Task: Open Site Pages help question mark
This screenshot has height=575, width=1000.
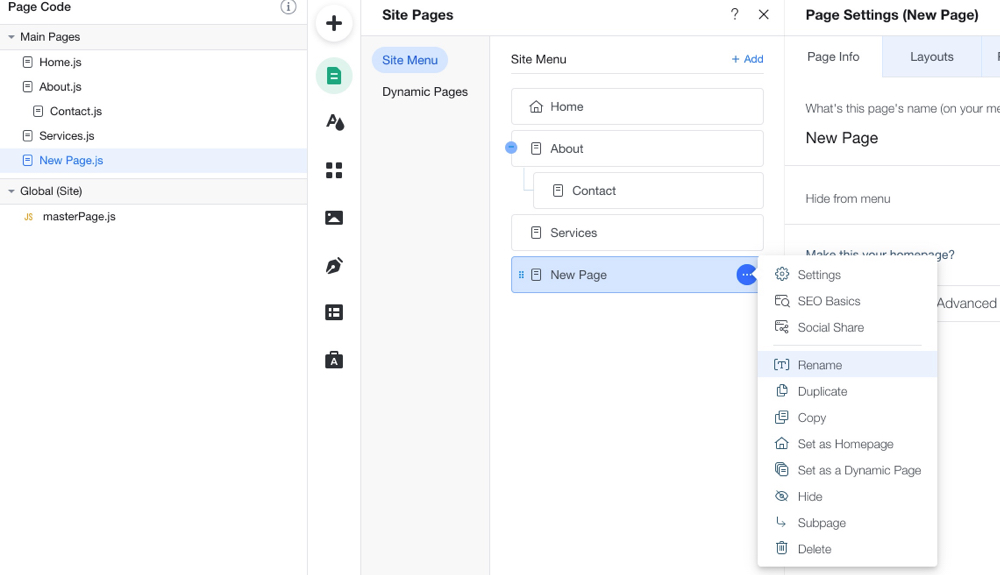Action: [x=735, y=14]
